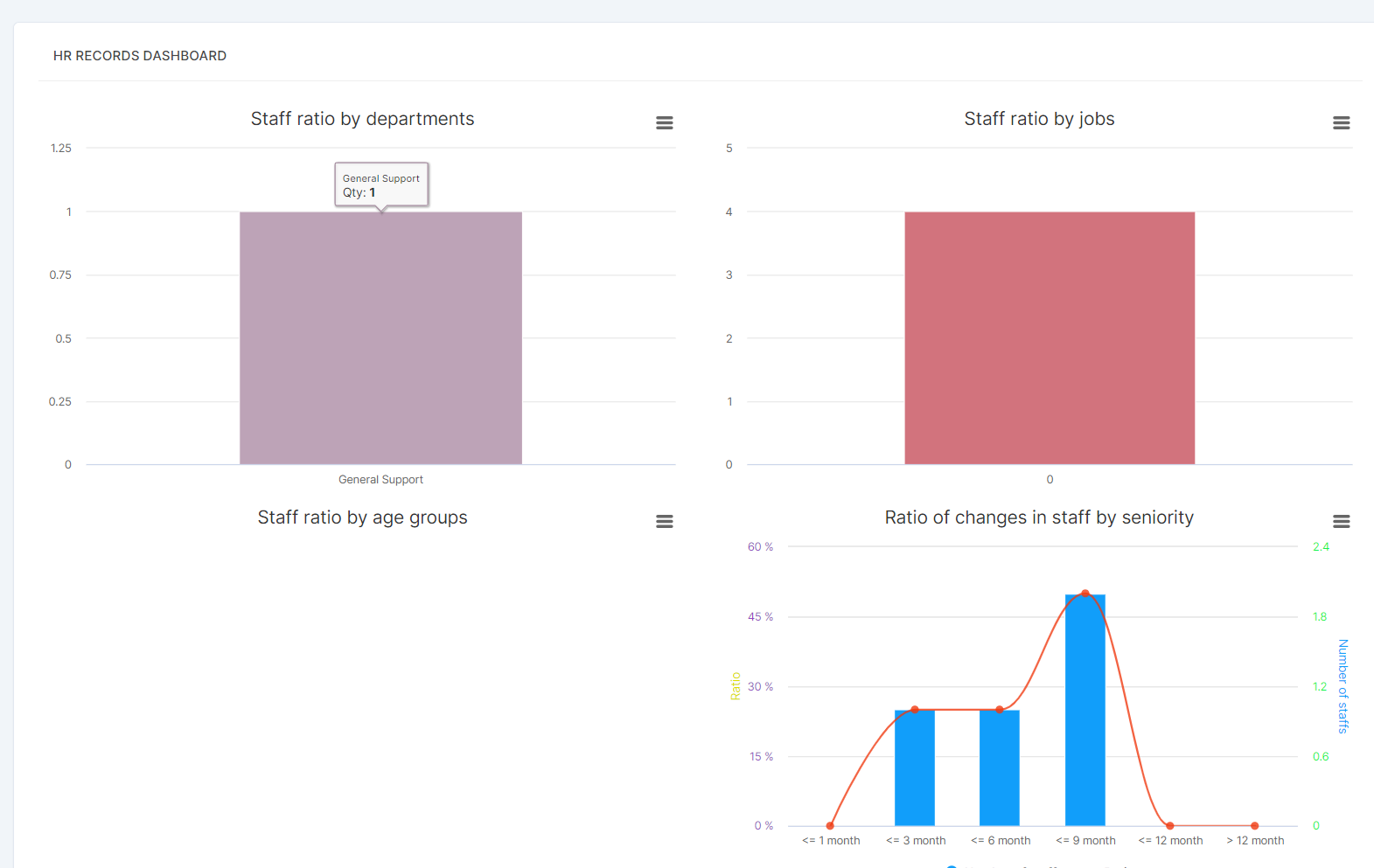
Task: Click the 'Staff ratio by age groups' title
Action: point(362,517)
